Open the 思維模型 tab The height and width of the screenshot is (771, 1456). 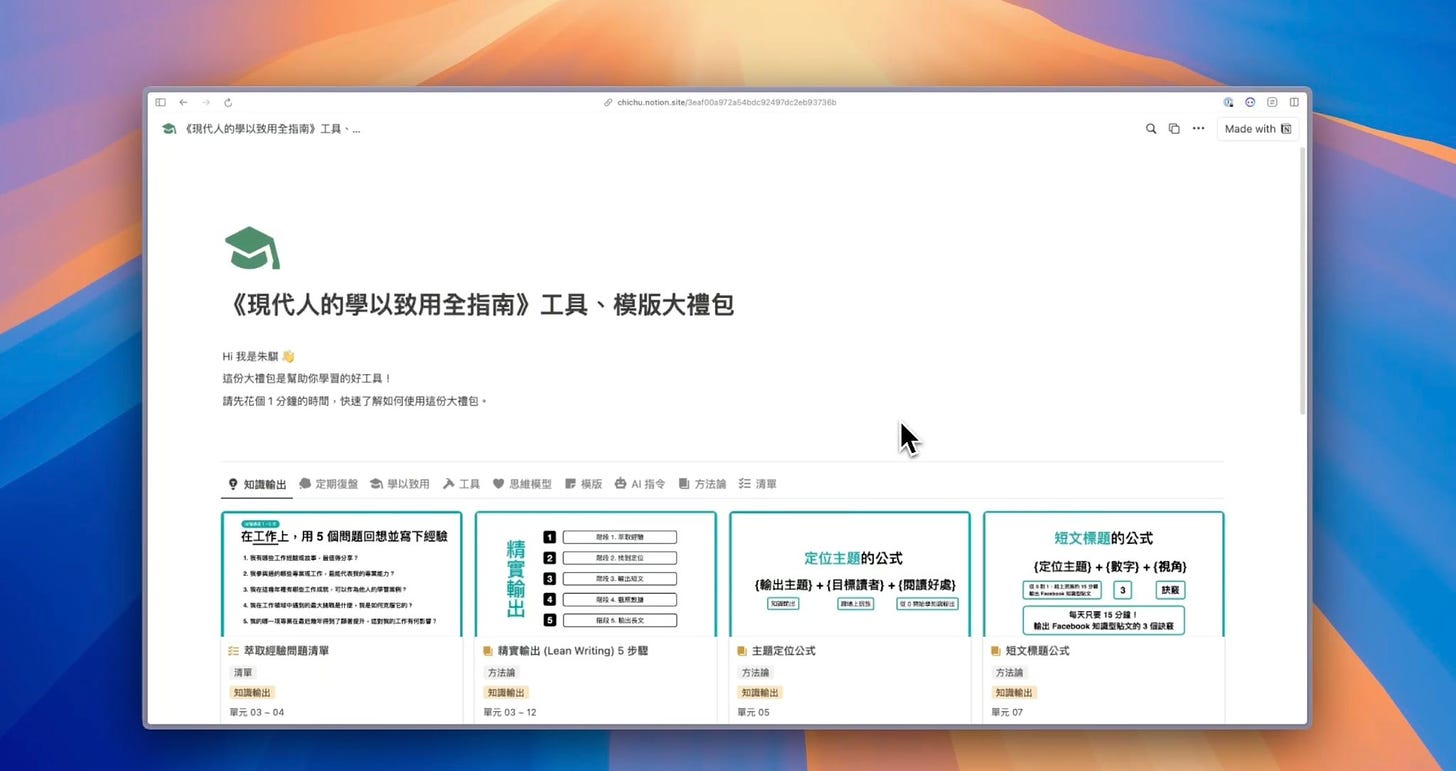click(x=522, y=484)
